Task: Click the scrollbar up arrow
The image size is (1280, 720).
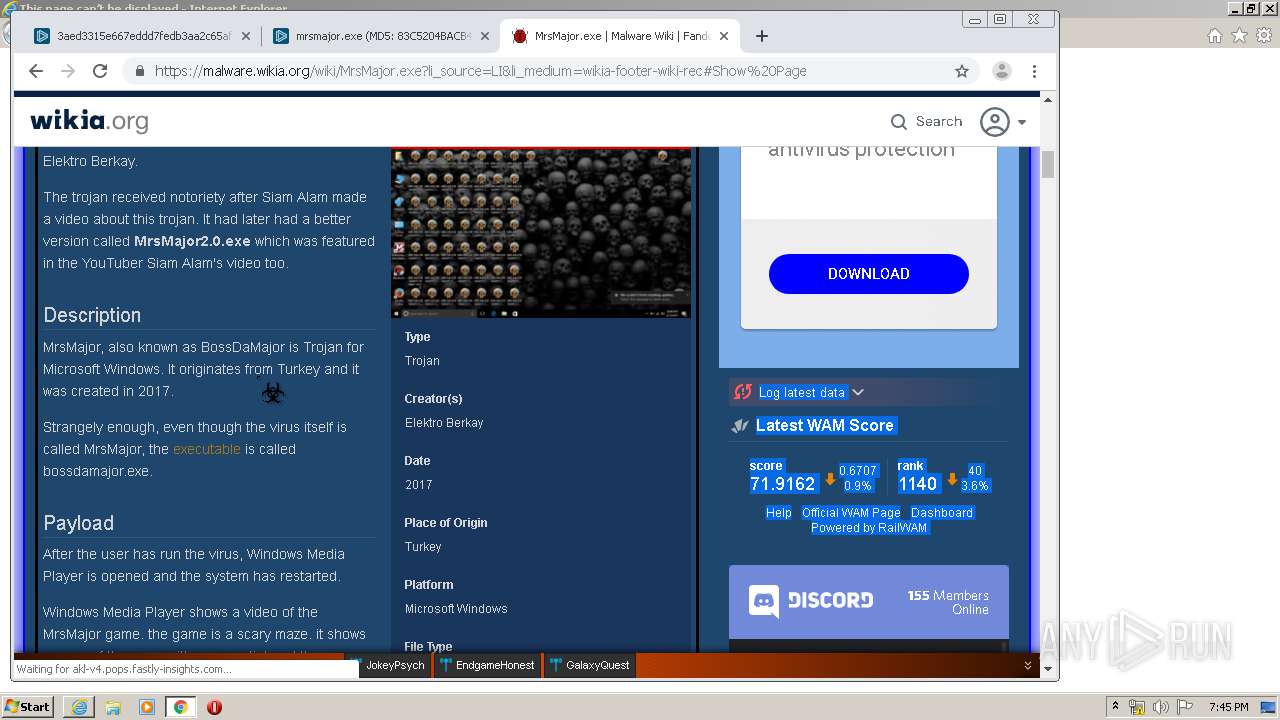Action: tap(1048, 99)
